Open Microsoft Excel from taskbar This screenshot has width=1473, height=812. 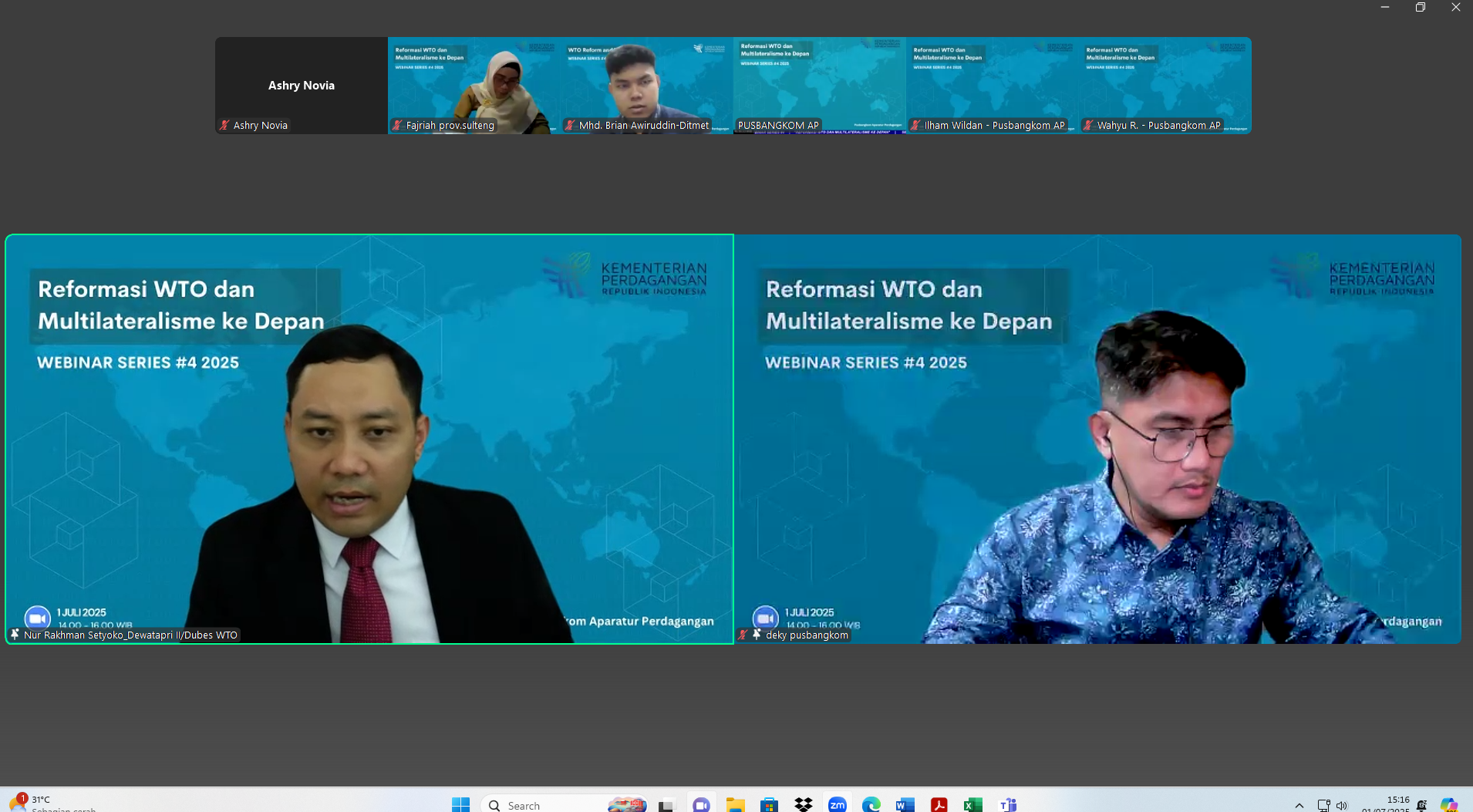(973, 804)
